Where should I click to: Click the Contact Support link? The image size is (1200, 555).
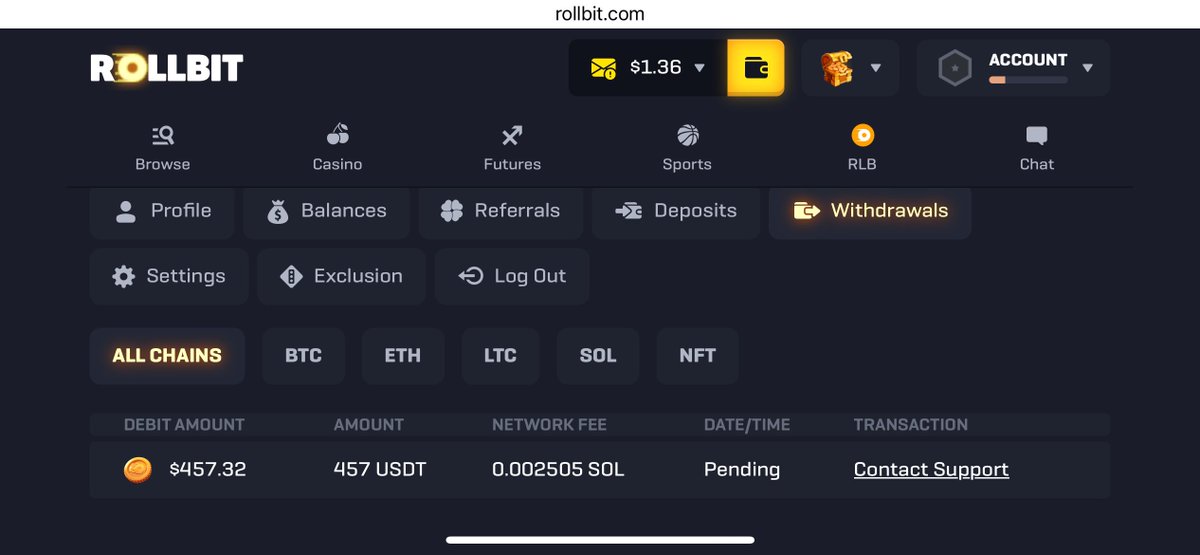tap(931, 469)
